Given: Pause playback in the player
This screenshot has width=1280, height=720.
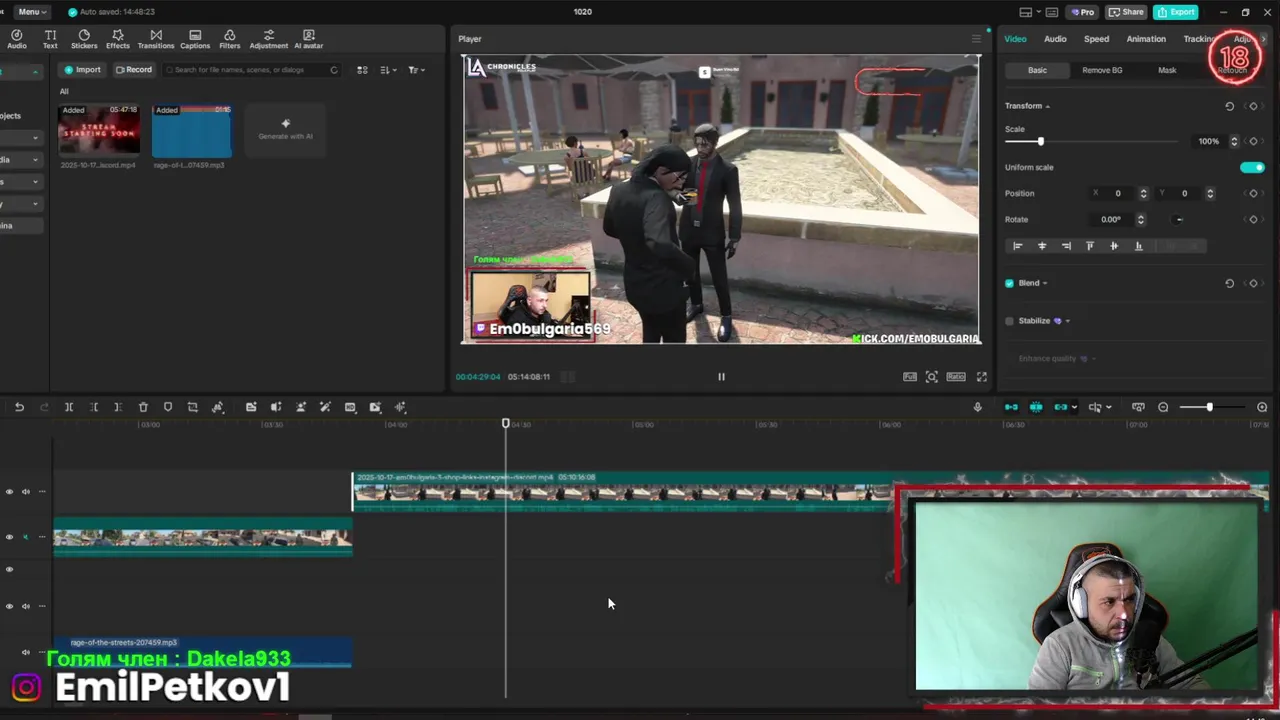Looking at the screenshot, I should pyautogui.click(x=721, y=377).
